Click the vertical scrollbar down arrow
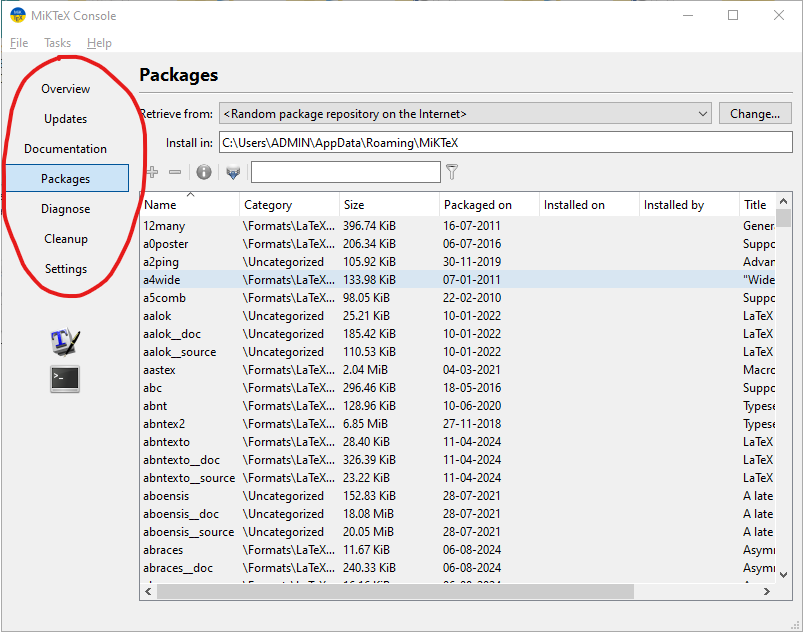Viewport: 803px width, 632px height. [784, 575]
